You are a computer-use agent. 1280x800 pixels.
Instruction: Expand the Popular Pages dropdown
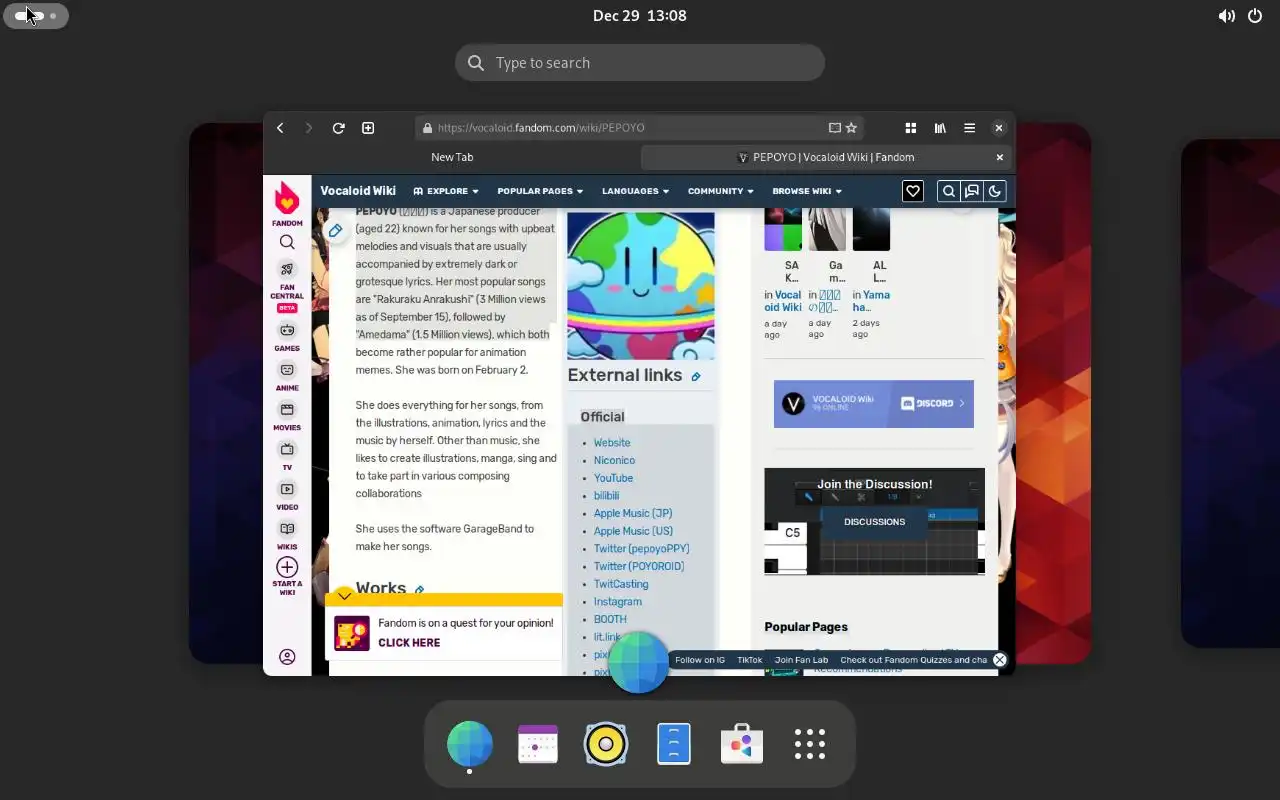(540, 191)
